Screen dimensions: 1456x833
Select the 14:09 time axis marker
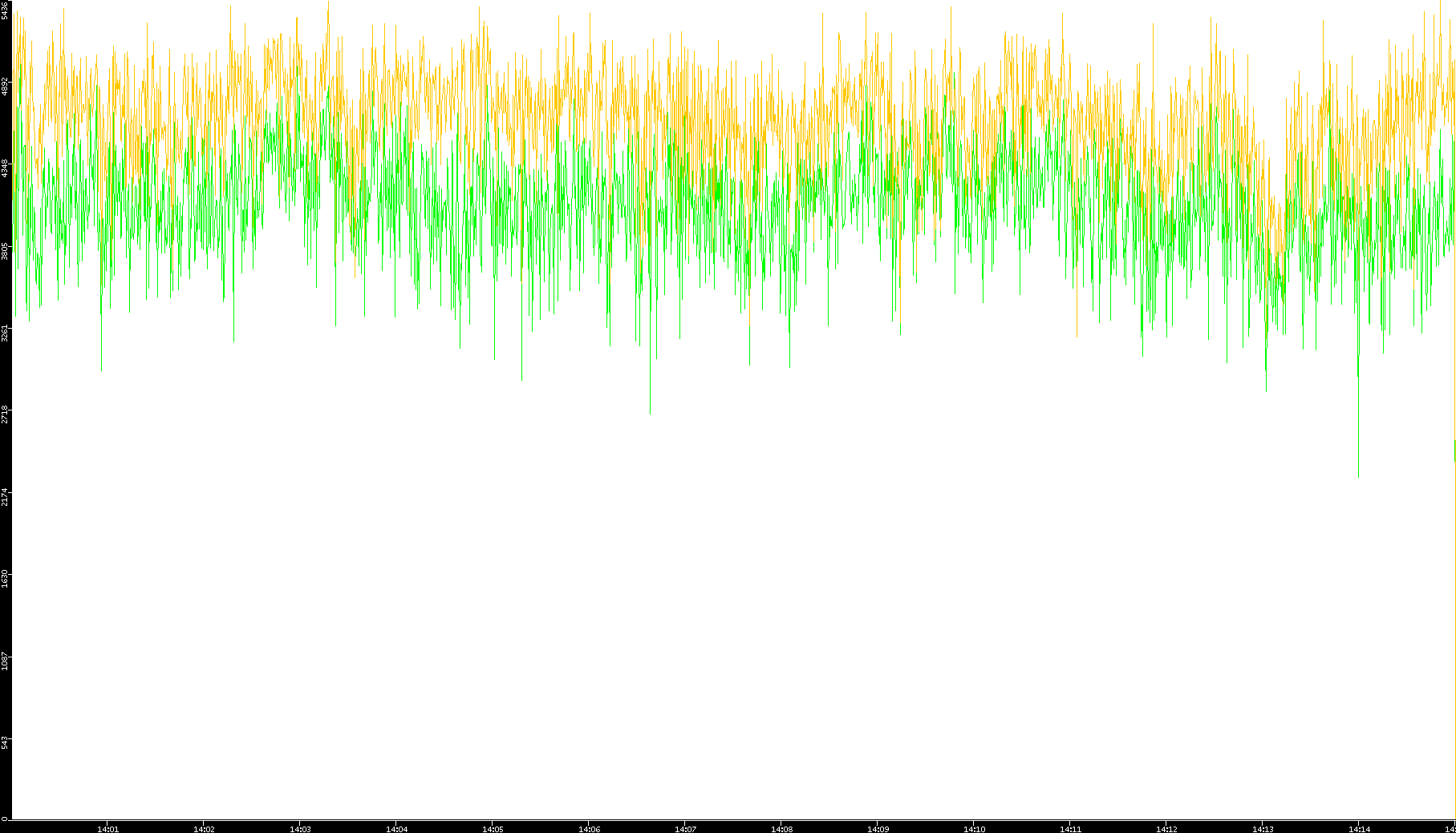click(878, 829)
